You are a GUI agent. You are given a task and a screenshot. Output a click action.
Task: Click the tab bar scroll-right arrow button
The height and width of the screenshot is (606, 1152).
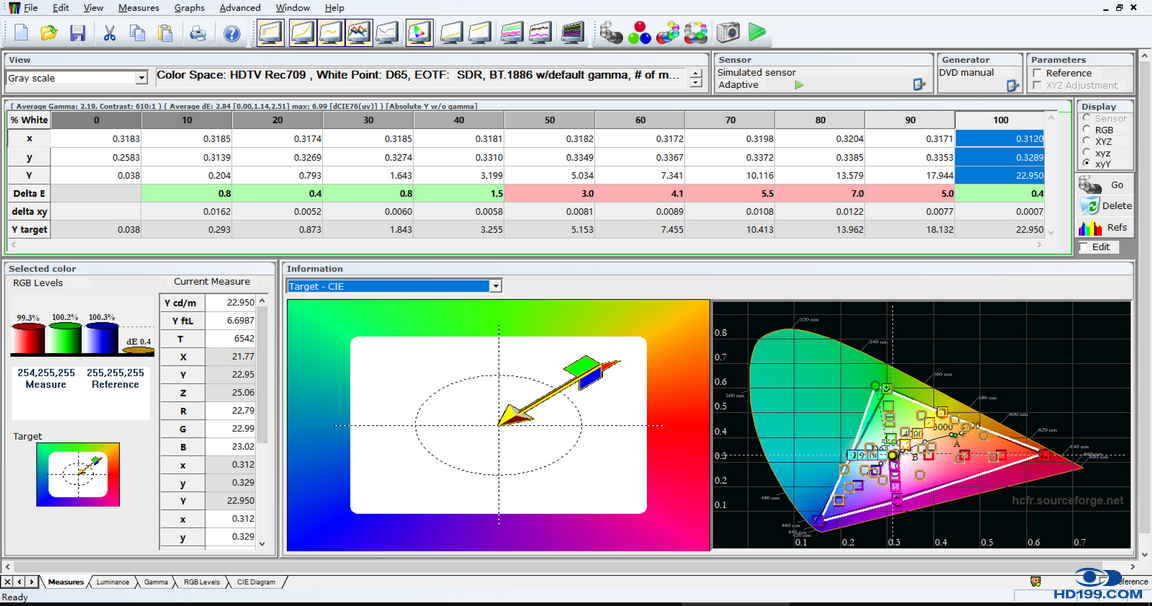tap(32, 582)
